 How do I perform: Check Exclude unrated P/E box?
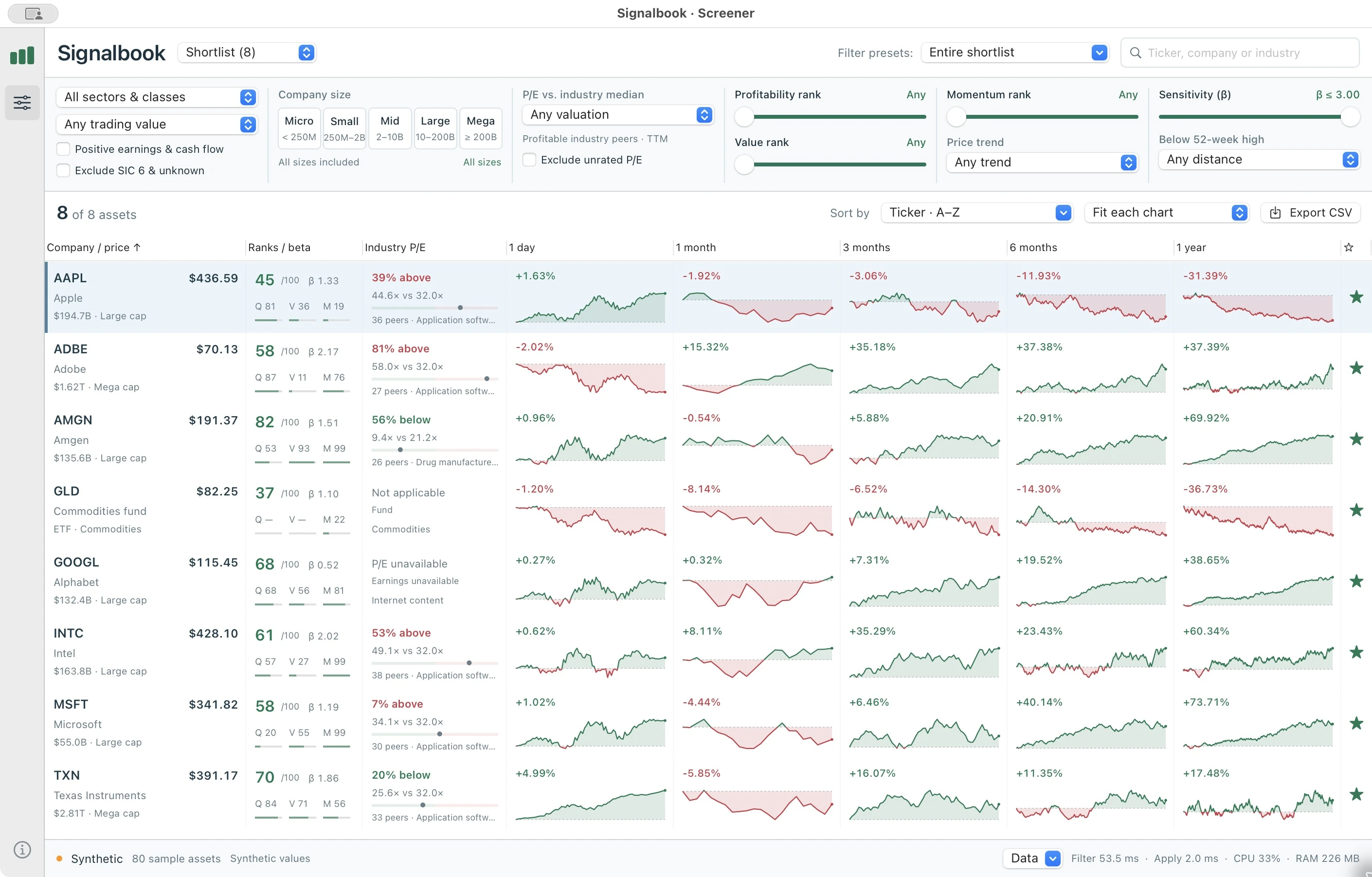click(x=529, y=160)
